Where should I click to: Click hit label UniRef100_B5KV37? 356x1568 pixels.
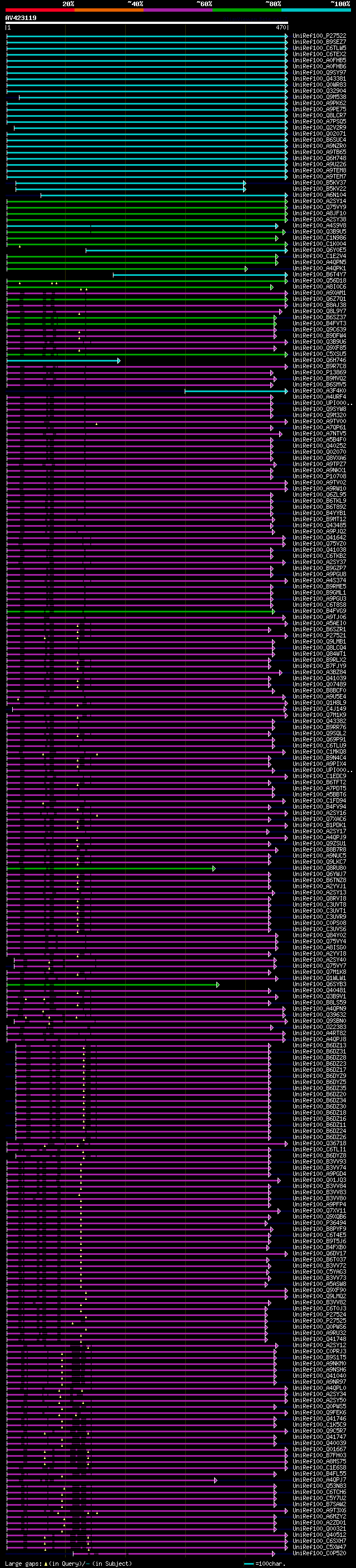(319, 182)
